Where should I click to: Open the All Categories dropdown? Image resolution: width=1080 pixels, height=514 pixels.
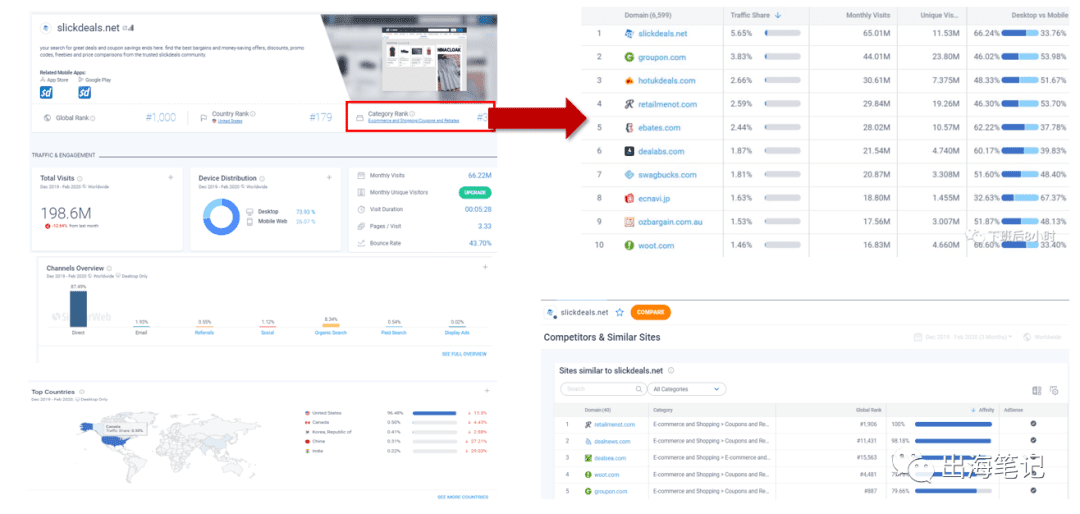pos(687,389)
